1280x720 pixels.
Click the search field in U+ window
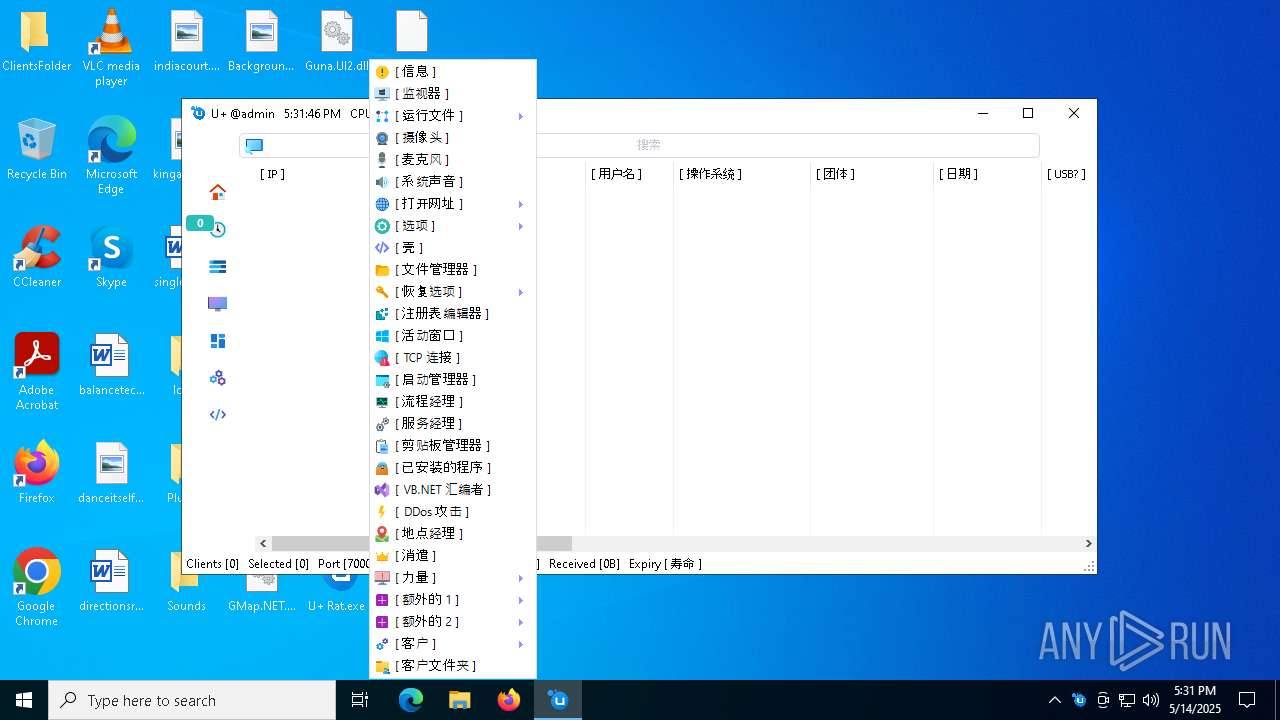pos(639,145)
